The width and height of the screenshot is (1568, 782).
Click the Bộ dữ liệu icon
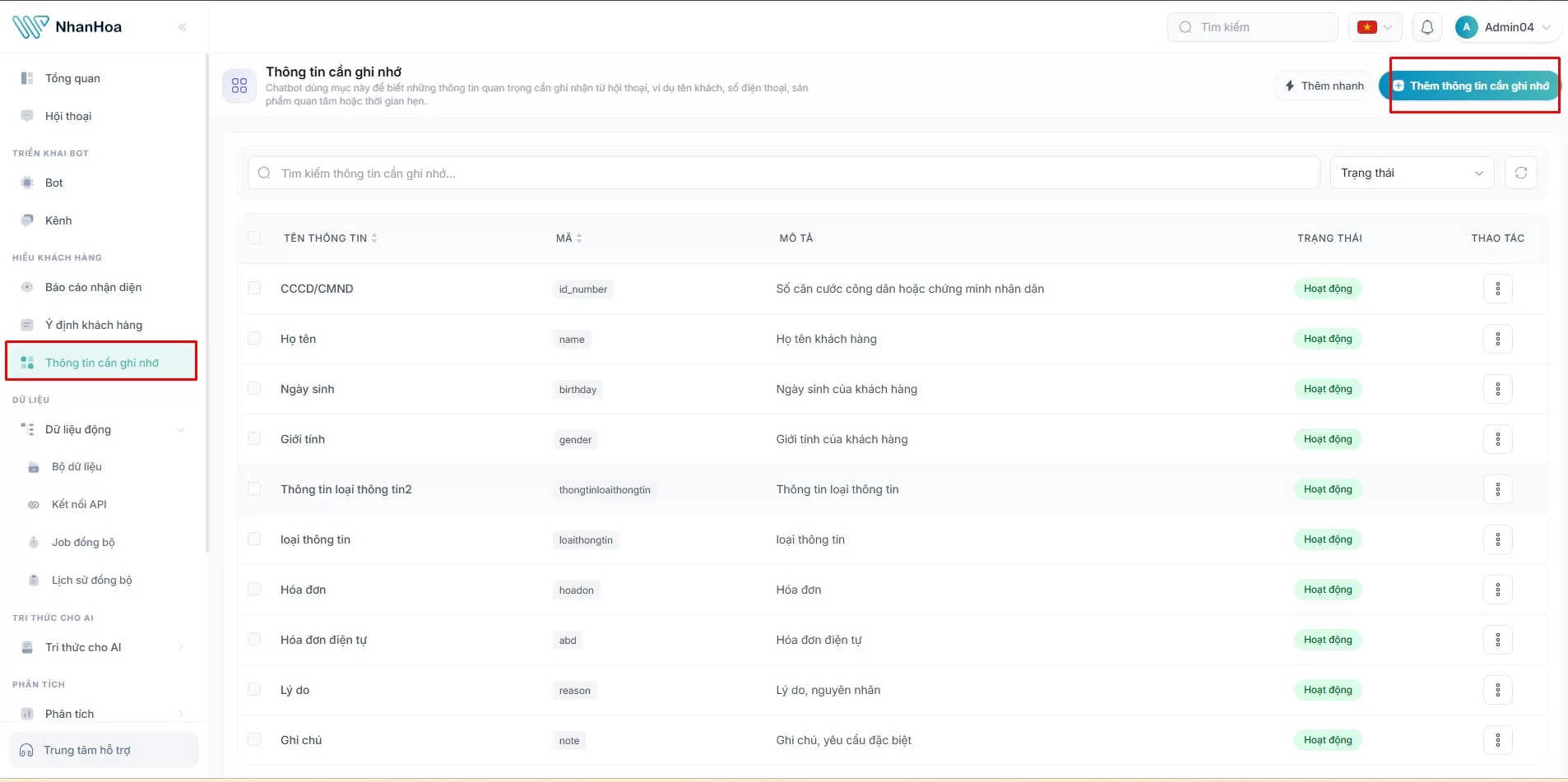34,467
